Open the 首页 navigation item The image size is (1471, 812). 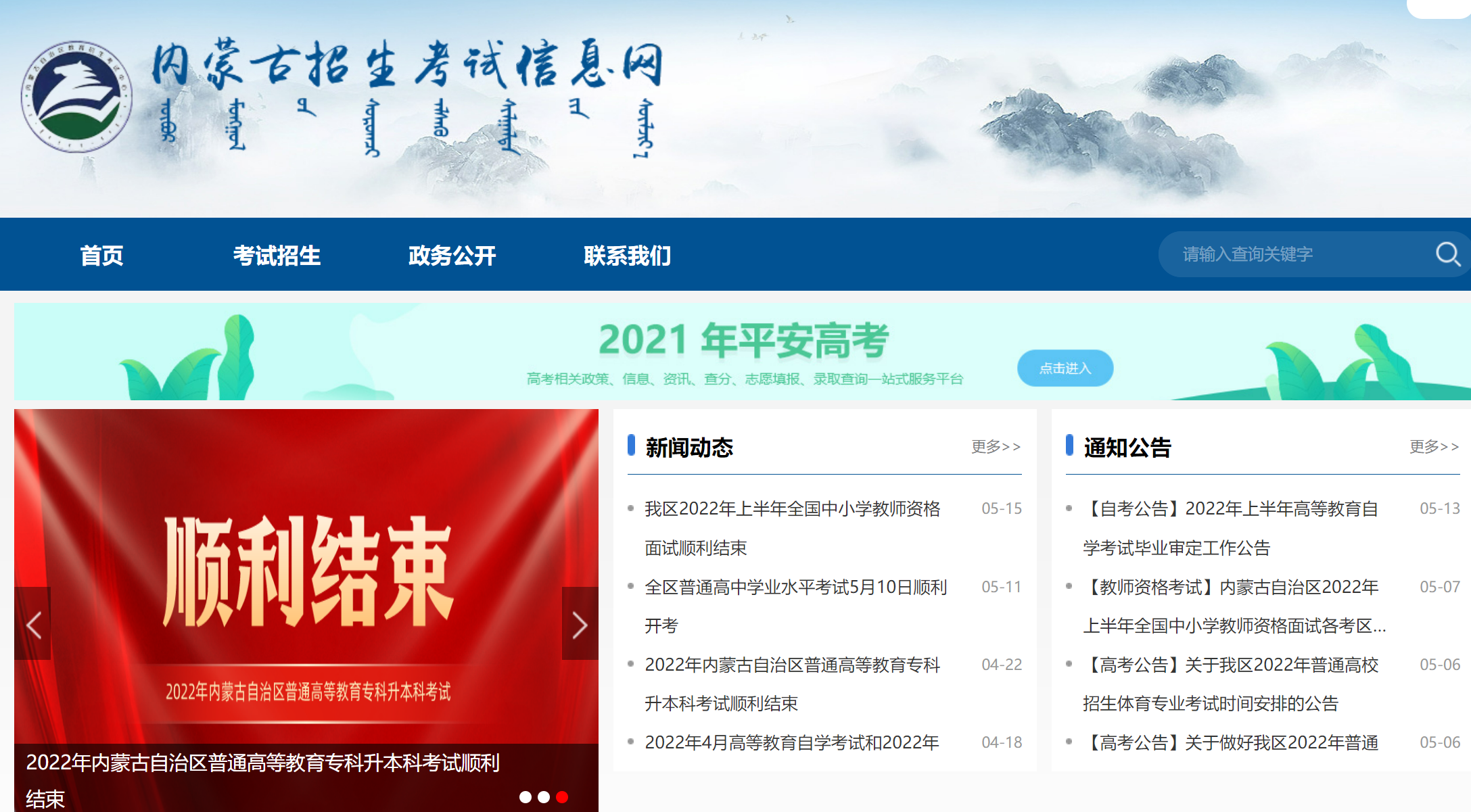tap(101, 256)
